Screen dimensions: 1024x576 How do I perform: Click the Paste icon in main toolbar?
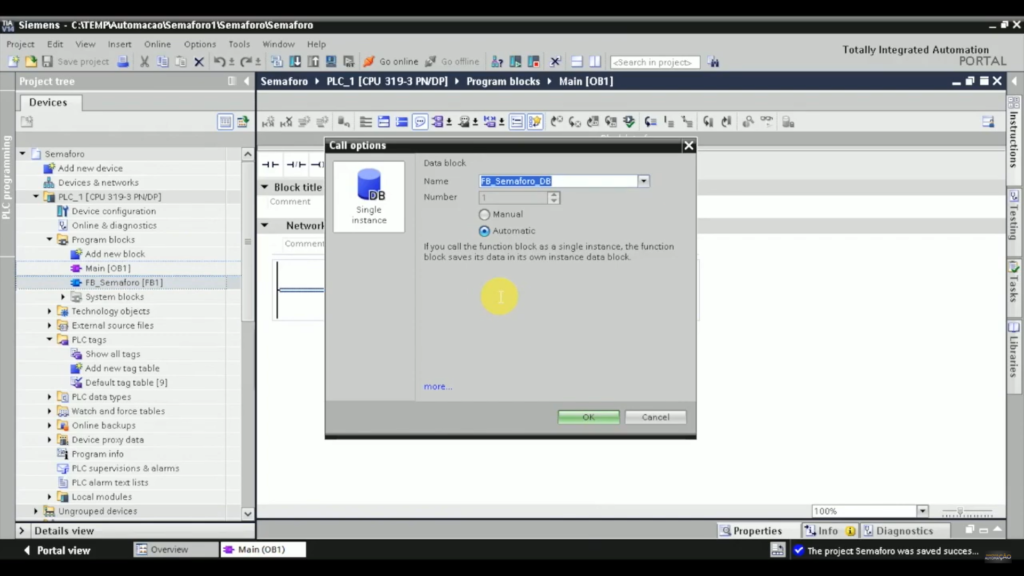181,62
